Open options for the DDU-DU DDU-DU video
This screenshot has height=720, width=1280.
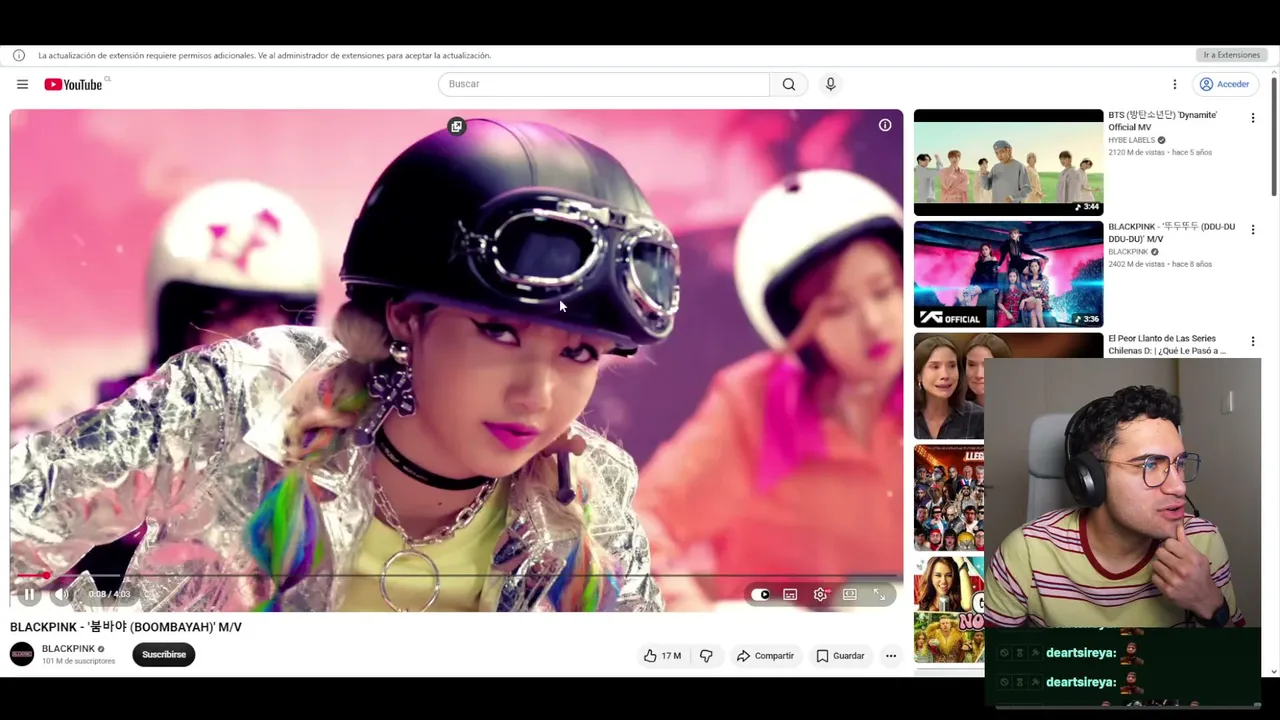coord(1252,230)
